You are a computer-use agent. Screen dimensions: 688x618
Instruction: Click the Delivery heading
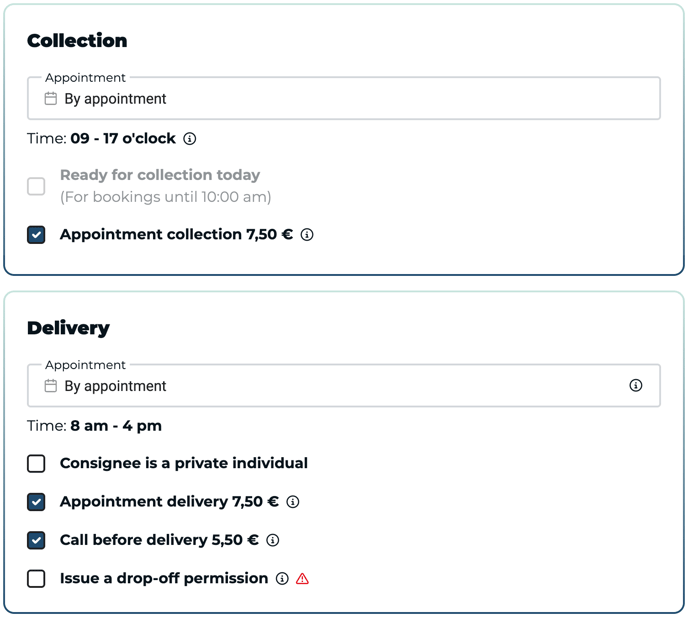(x=68, y=328)
